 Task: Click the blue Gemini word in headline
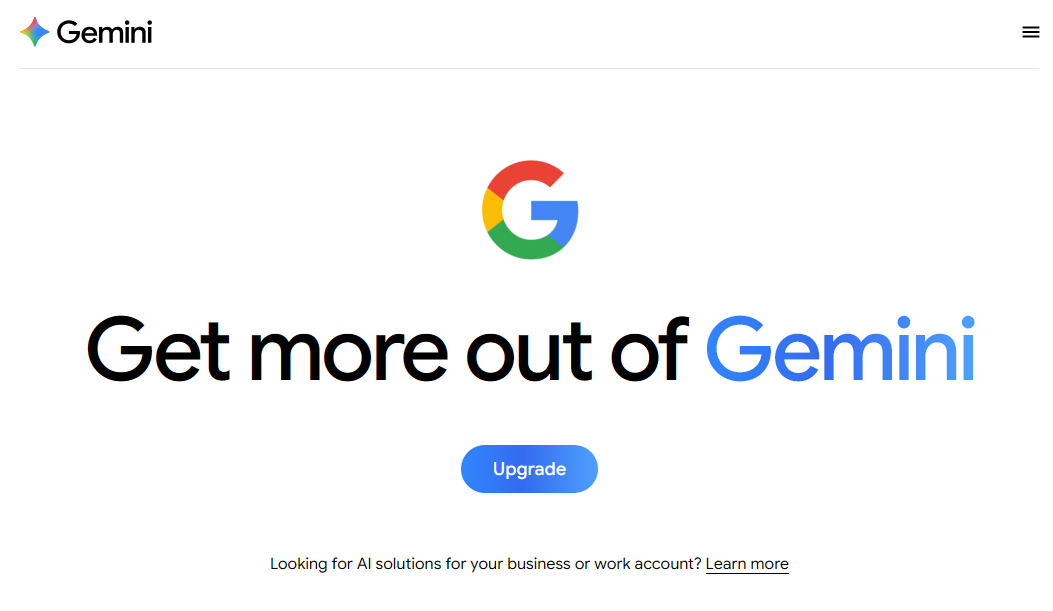(840, 350)
